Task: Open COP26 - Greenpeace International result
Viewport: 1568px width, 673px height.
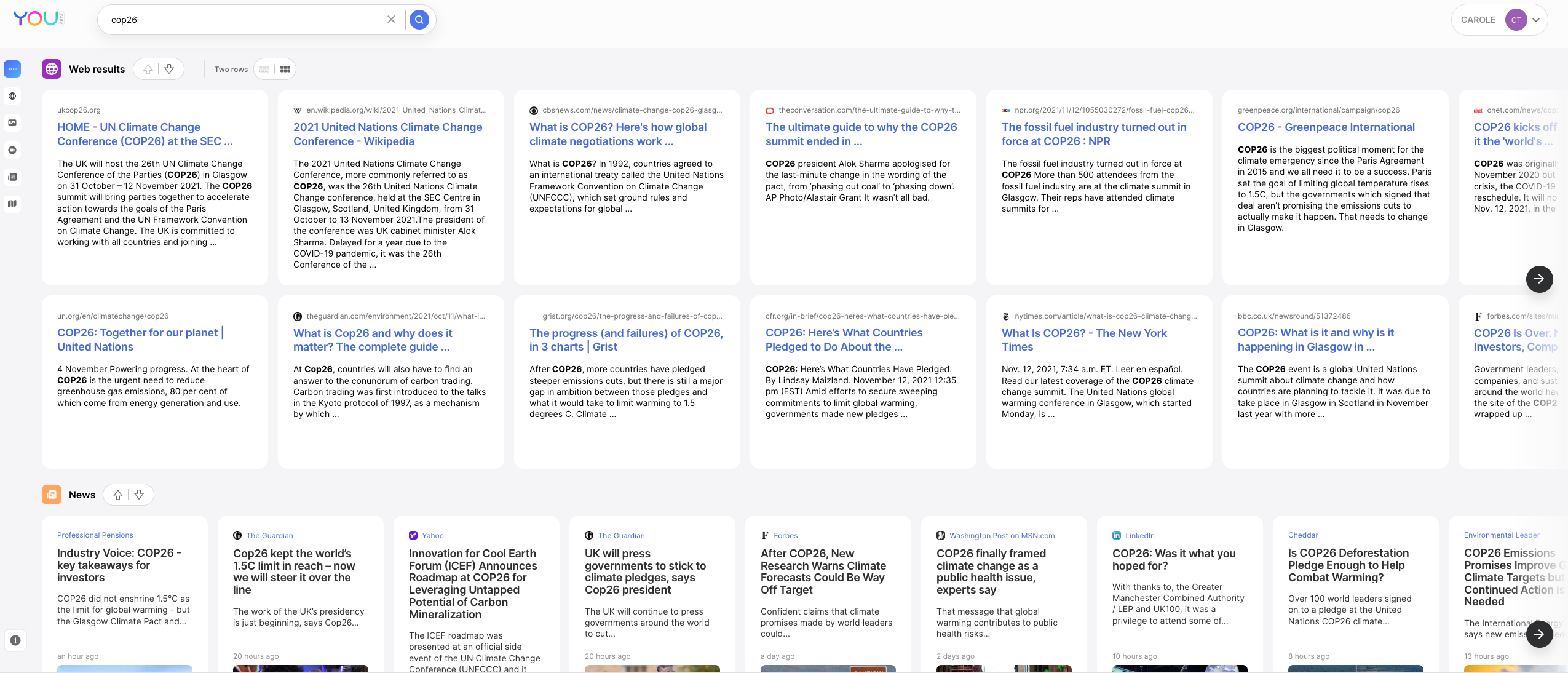Action: tap(1326, 127)
